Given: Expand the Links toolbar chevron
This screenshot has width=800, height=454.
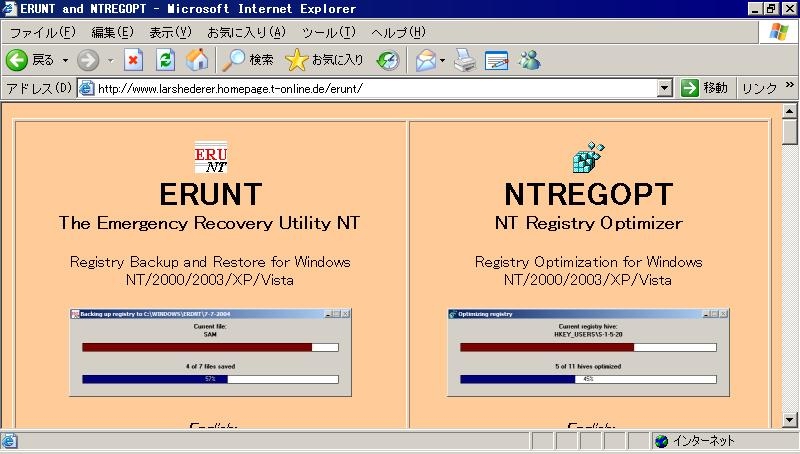Looking at the screenshot, I should coord(789,85).
